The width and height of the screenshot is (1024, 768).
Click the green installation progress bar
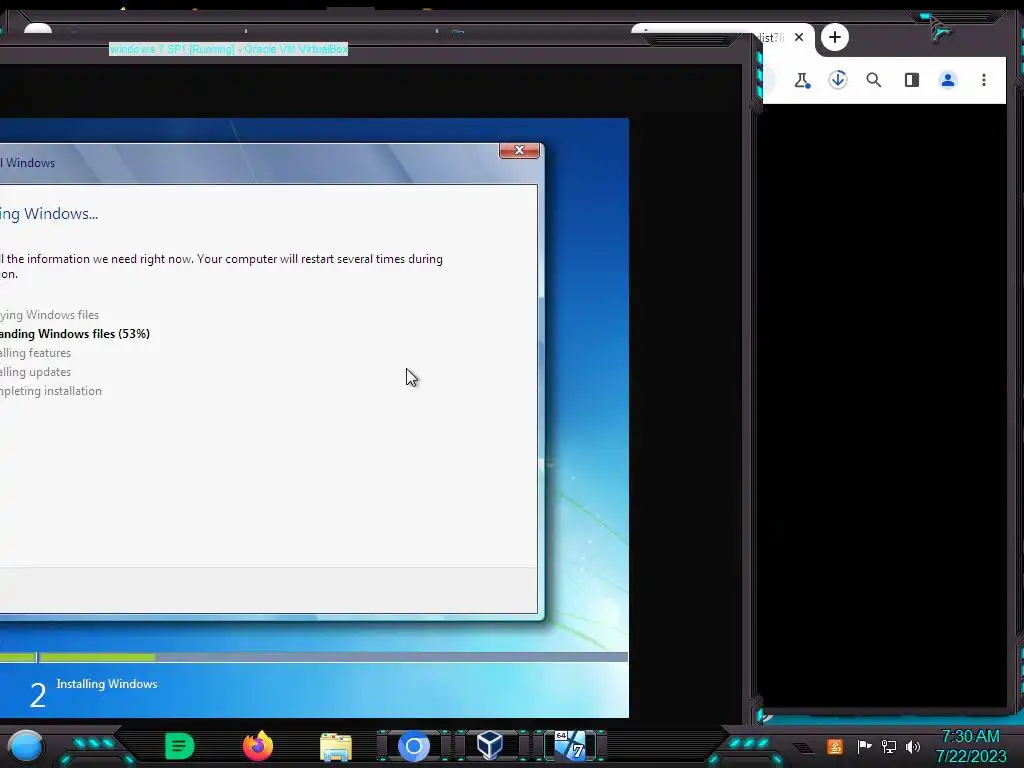[x=78, y=657]
